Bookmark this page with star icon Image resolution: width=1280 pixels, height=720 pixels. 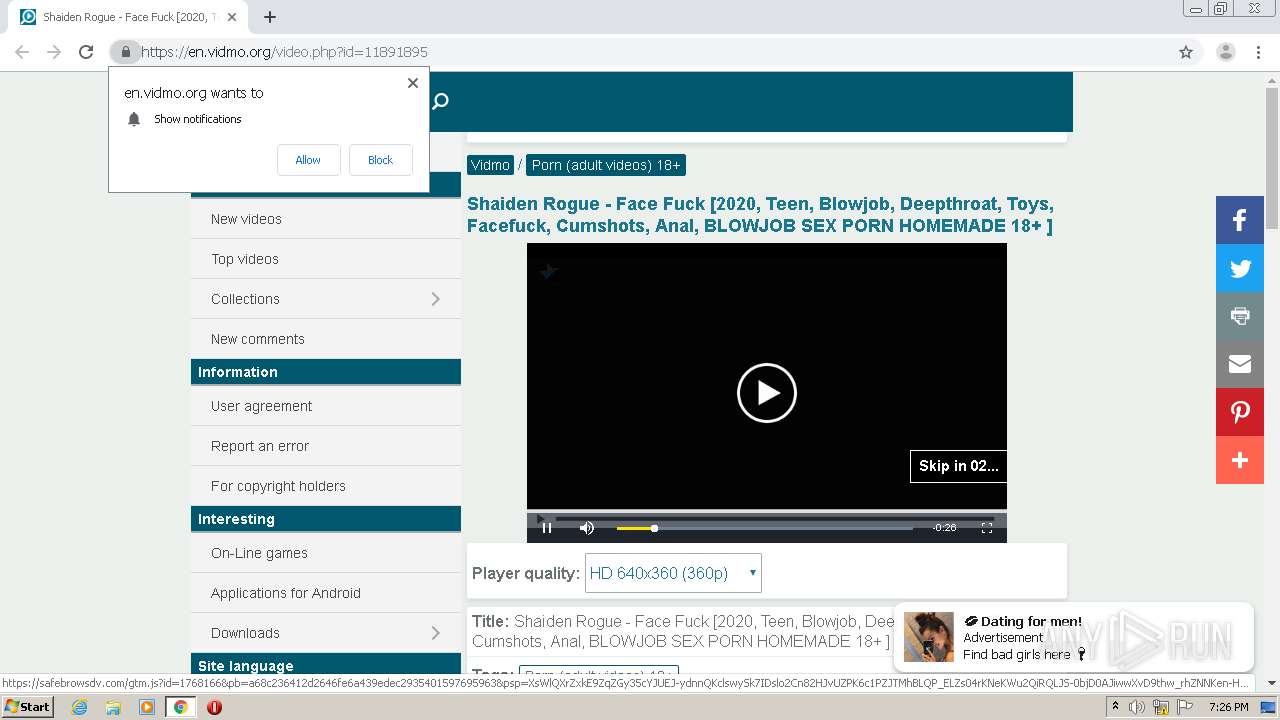(x=1186, y=52)
